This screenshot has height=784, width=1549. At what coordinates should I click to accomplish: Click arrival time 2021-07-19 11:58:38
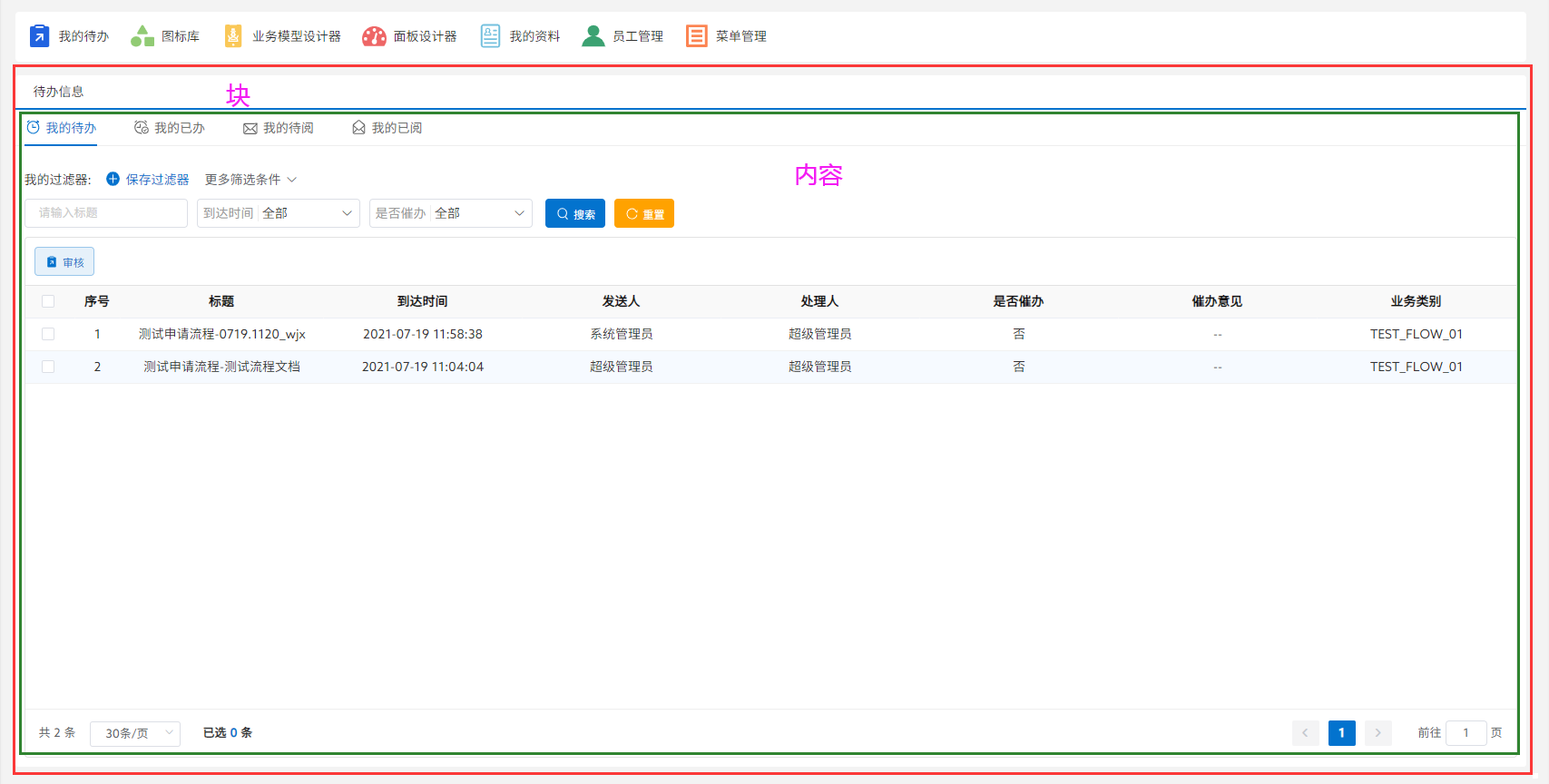click(x=423, y=334)
